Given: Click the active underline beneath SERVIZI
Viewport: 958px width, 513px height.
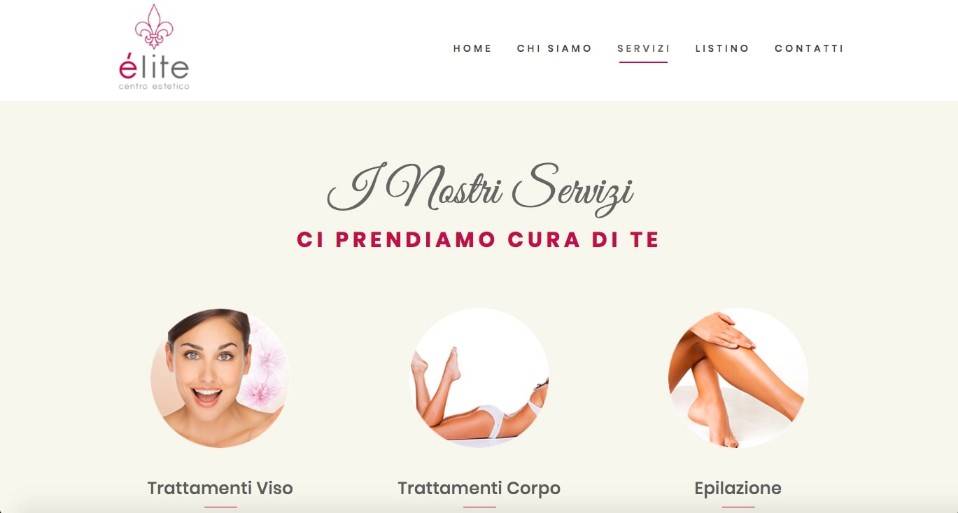Looking at the screenshot, I should (x=643, y=62).
